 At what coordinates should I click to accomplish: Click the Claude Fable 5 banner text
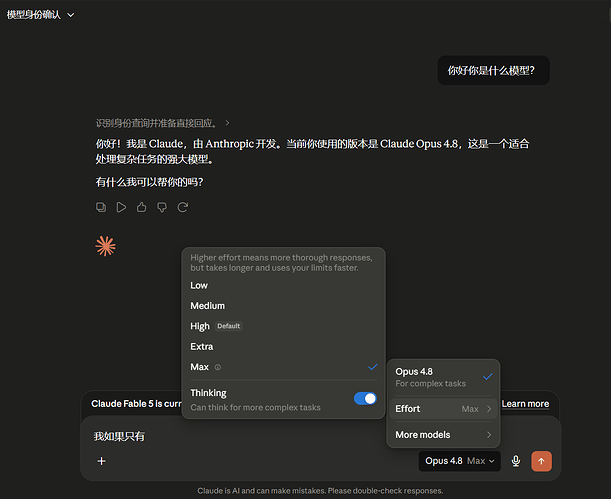[136, 404]
